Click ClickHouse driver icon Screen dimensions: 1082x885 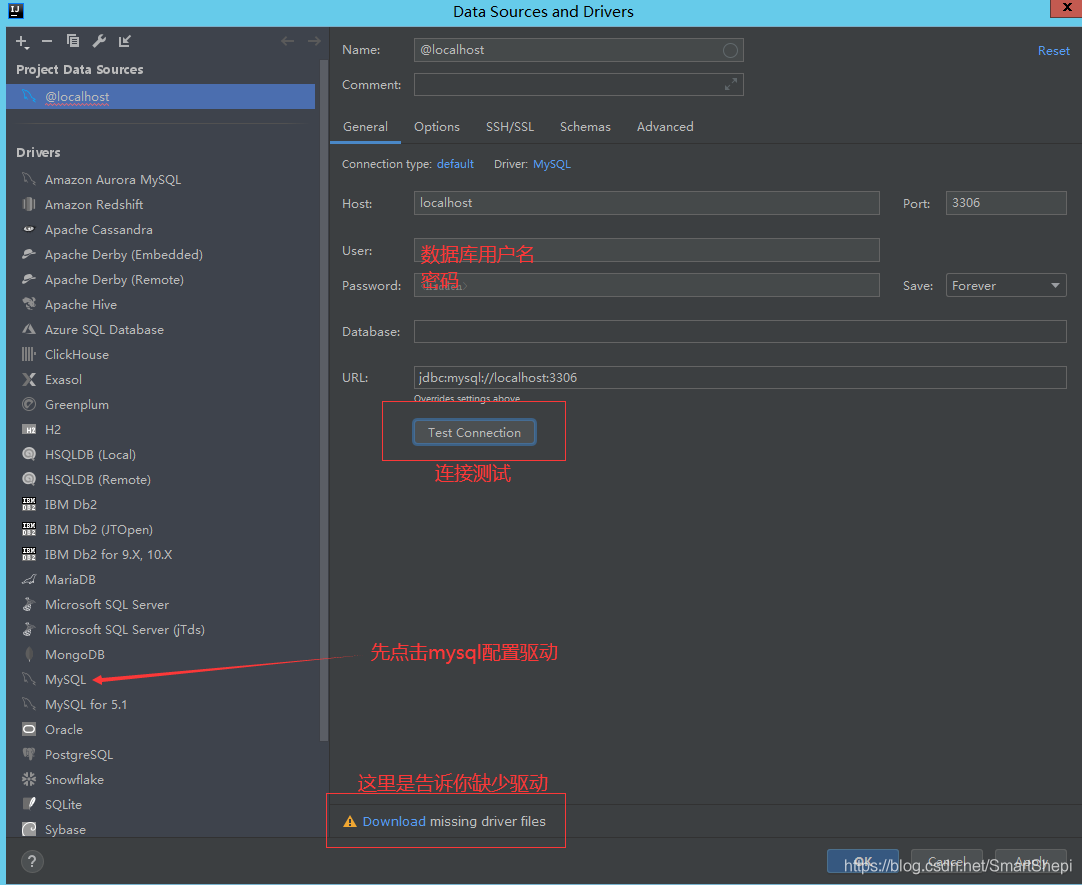[28, 355]
